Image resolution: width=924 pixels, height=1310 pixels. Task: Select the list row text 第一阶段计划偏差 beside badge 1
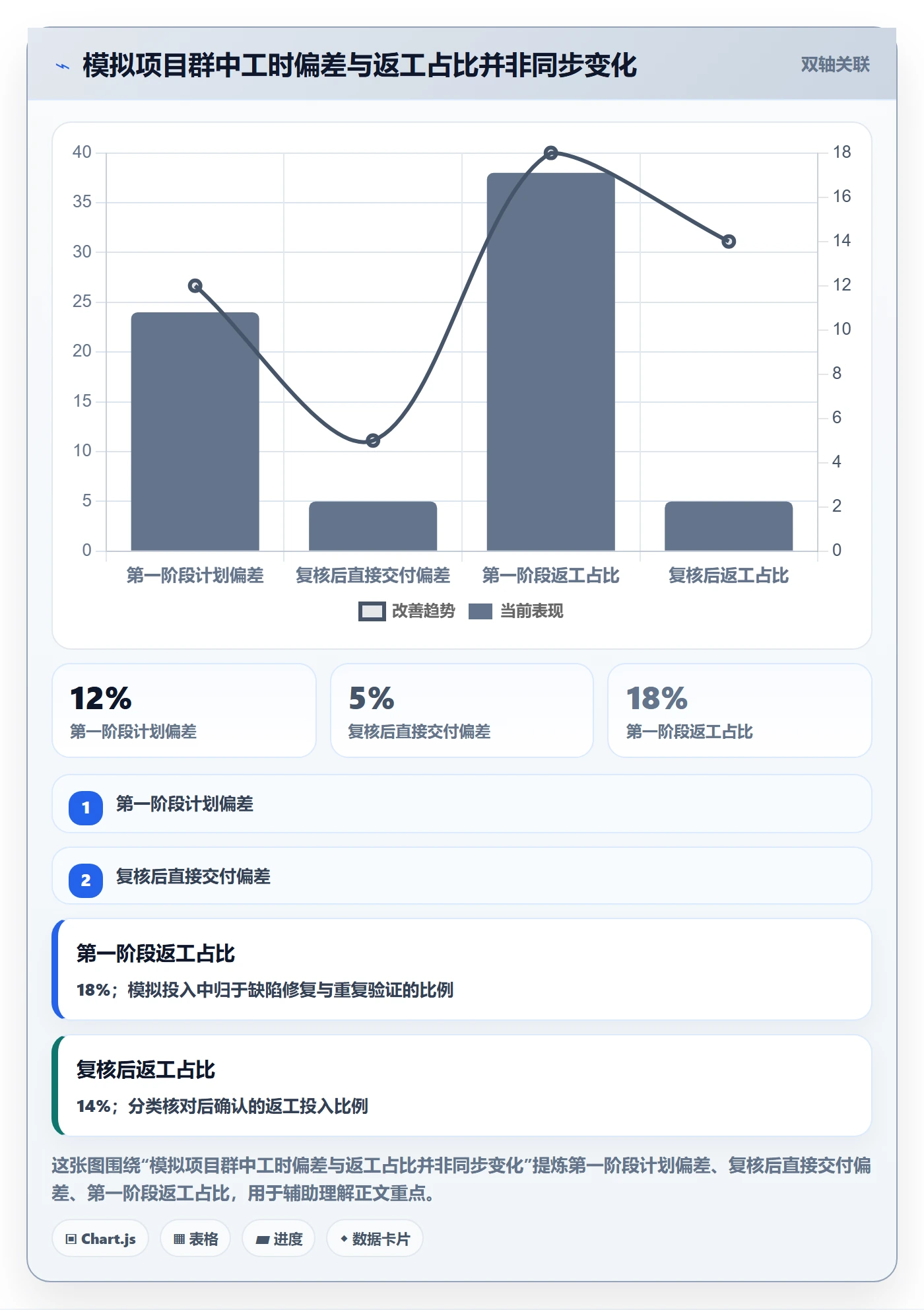[185, 804]
